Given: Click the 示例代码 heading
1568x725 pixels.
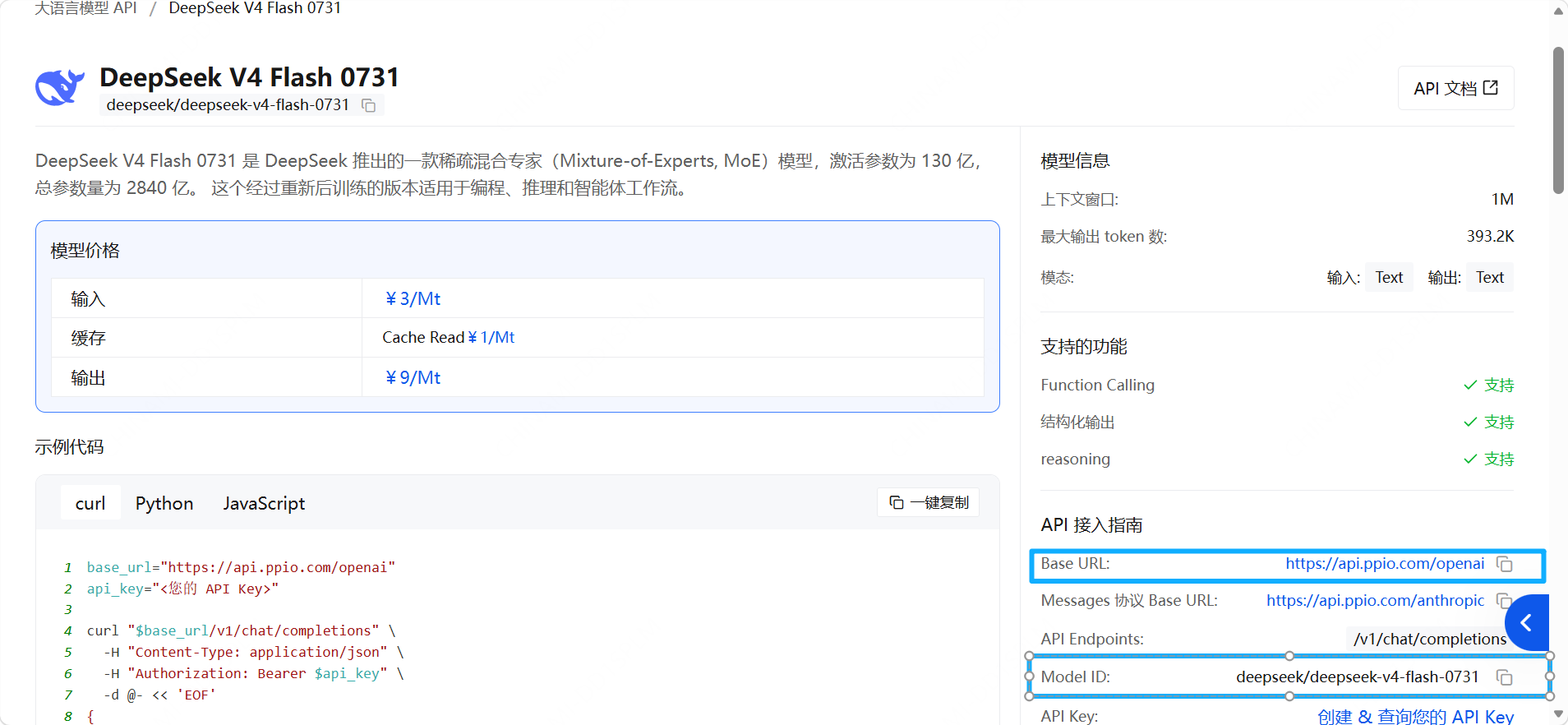Looking at the screenshot, I should (69, 447).
